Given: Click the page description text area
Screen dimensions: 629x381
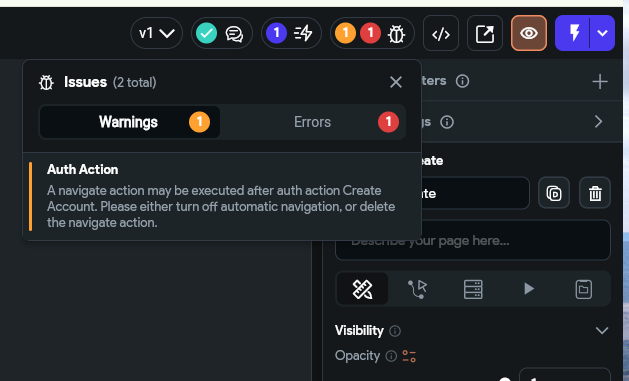Looking at the screenshot, I should point(473,241).
